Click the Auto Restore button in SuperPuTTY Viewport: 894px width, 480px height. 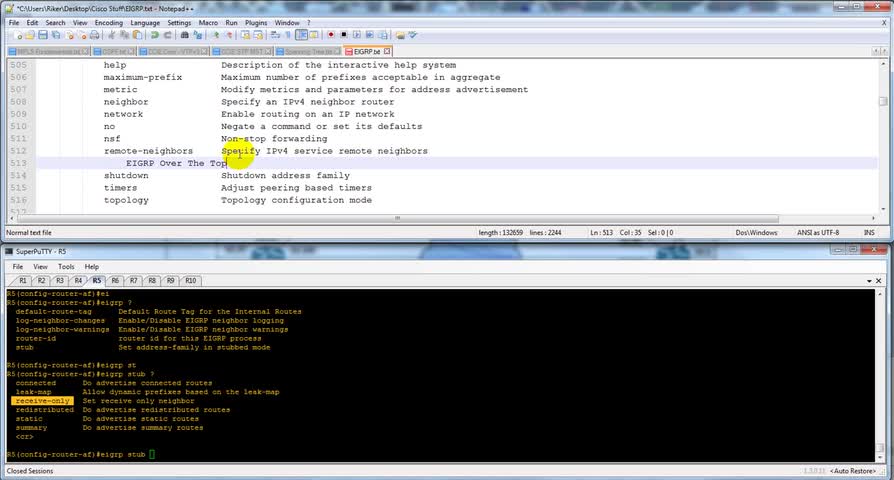852,471
